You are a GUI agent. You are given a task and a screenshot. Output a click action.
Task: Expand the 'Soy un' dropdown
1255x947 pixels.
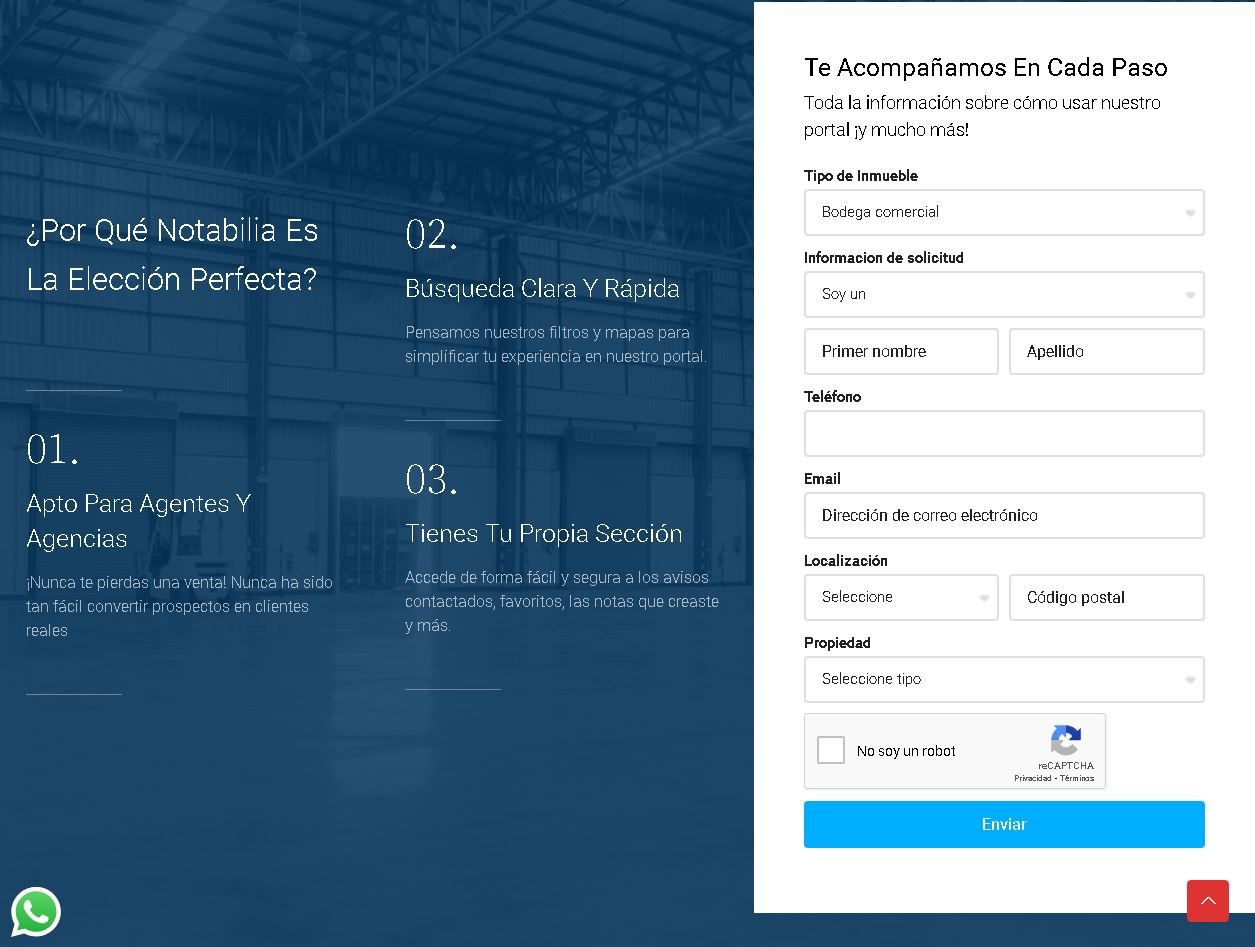pos(1004,294)
